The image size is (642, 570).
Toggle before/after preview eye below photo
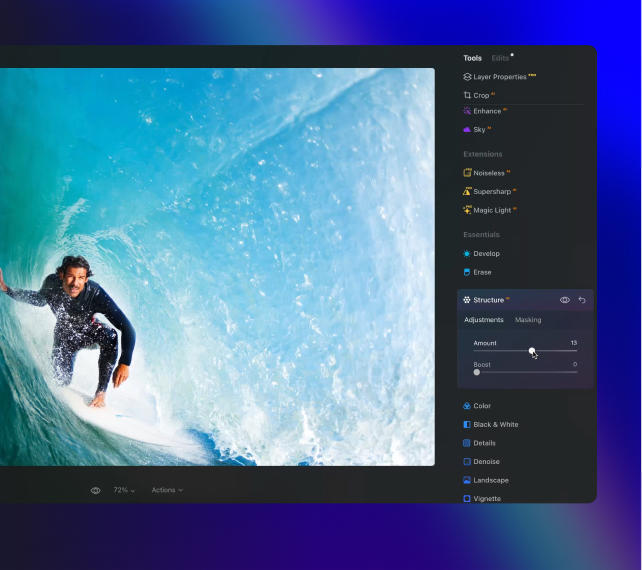pos(95,491)
